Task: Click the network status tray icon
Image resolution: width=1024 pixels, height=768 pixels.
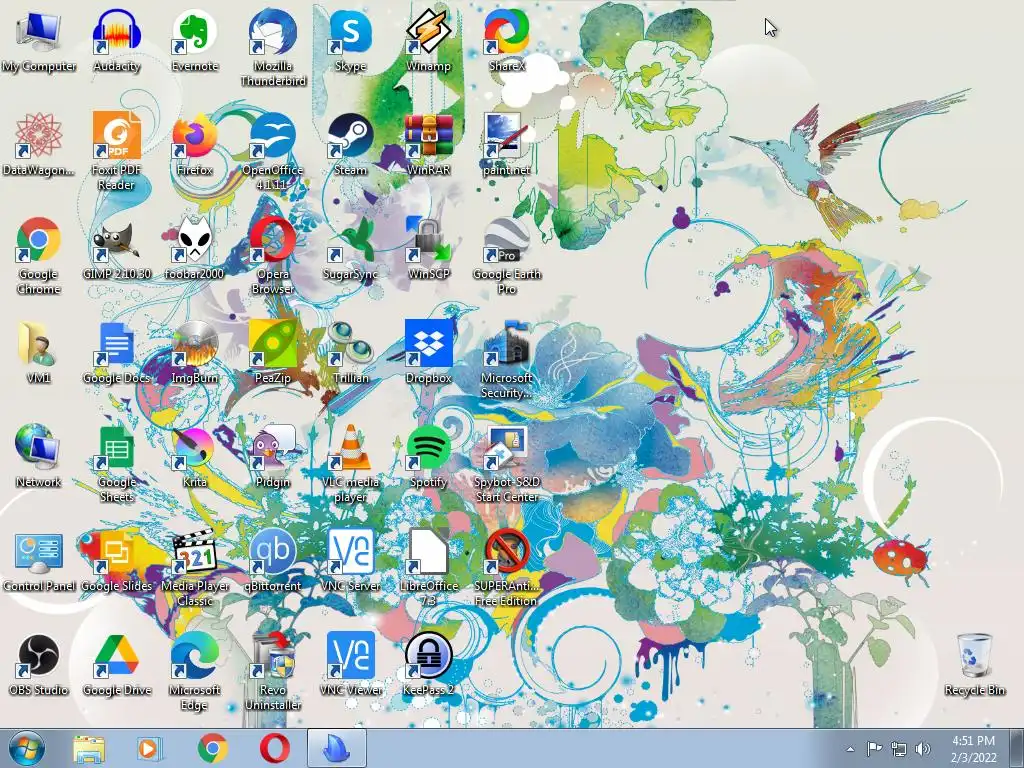Action: [x=899, y=749]
